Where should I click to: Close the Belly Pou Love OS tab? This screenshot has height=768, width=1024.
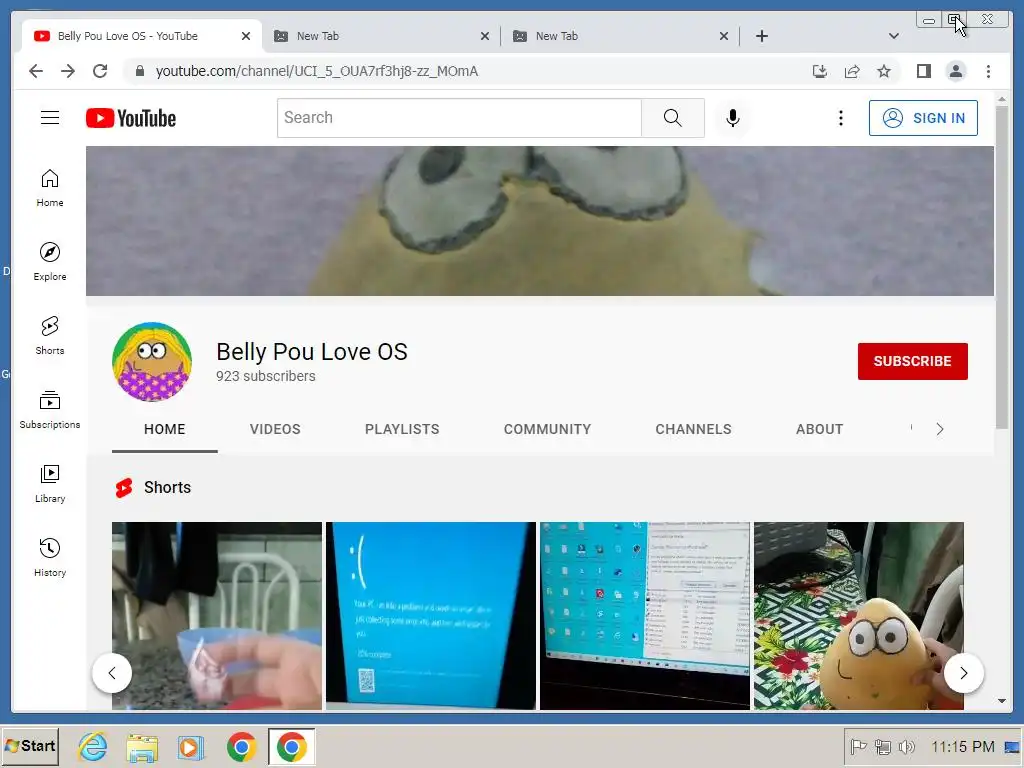246,36
